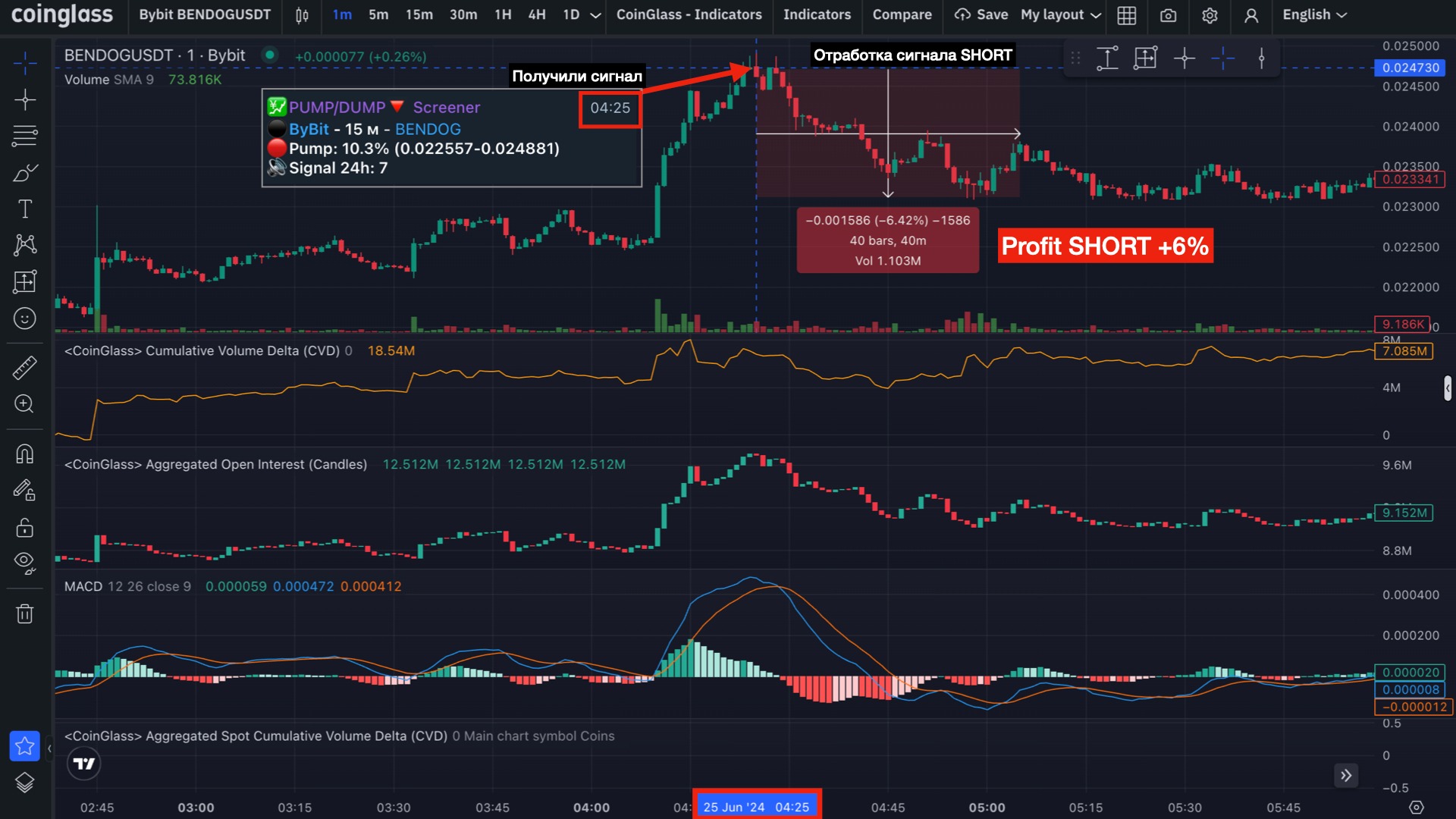Open the Indicators menu
Image resolution: width=1456 pixels, height=819 pixels.
coord(817,15)
